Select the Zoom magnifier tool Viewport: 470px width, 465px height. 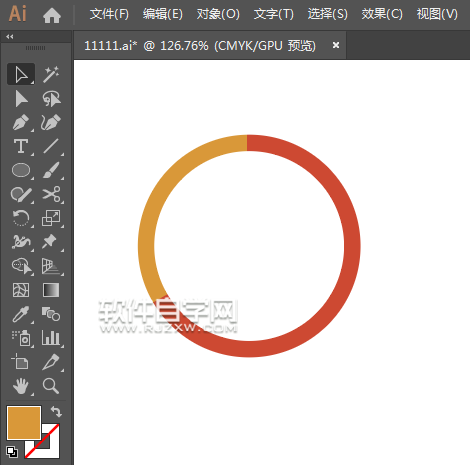[x=51, y=386]
